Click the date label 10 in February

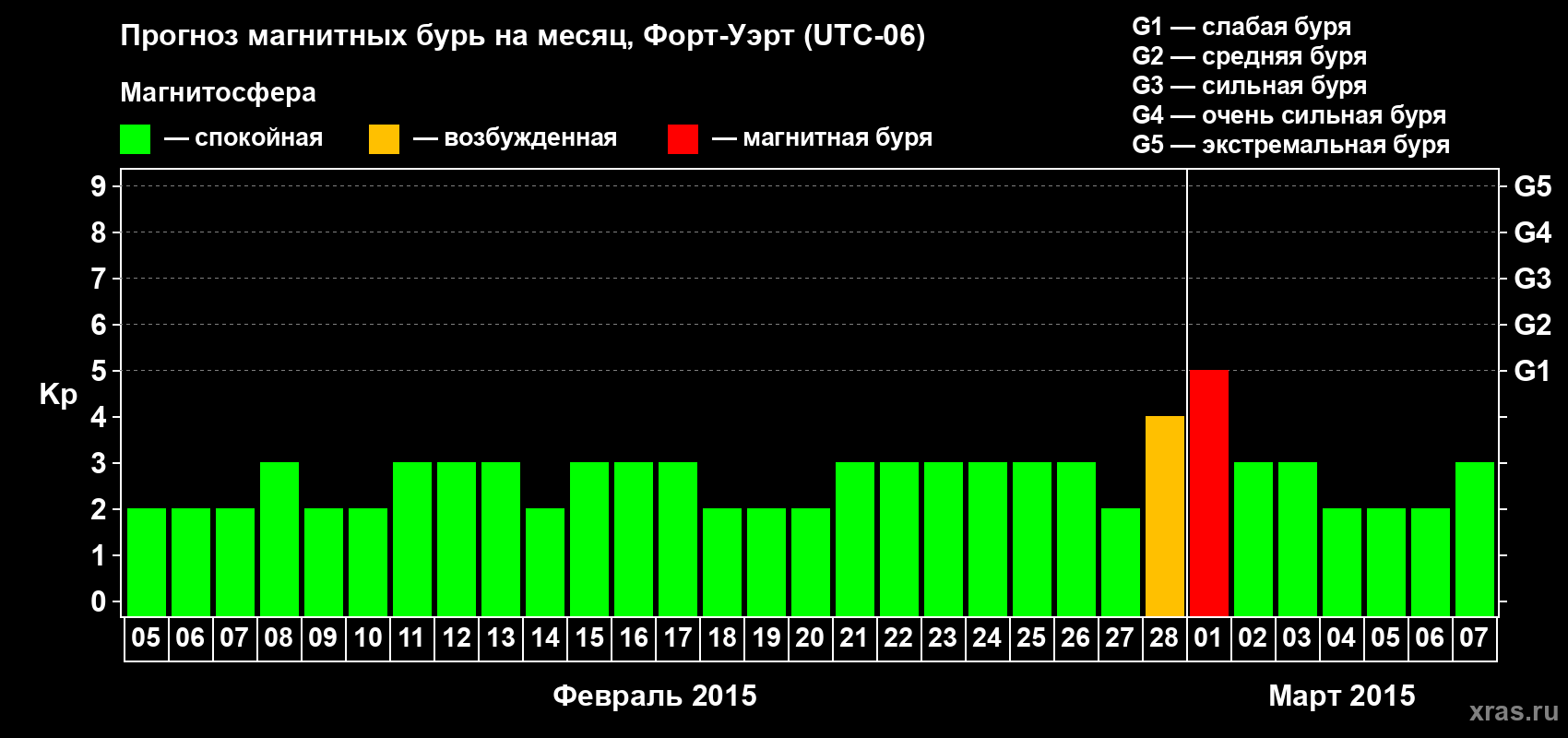pyautogui.click(x=367, y=637)
